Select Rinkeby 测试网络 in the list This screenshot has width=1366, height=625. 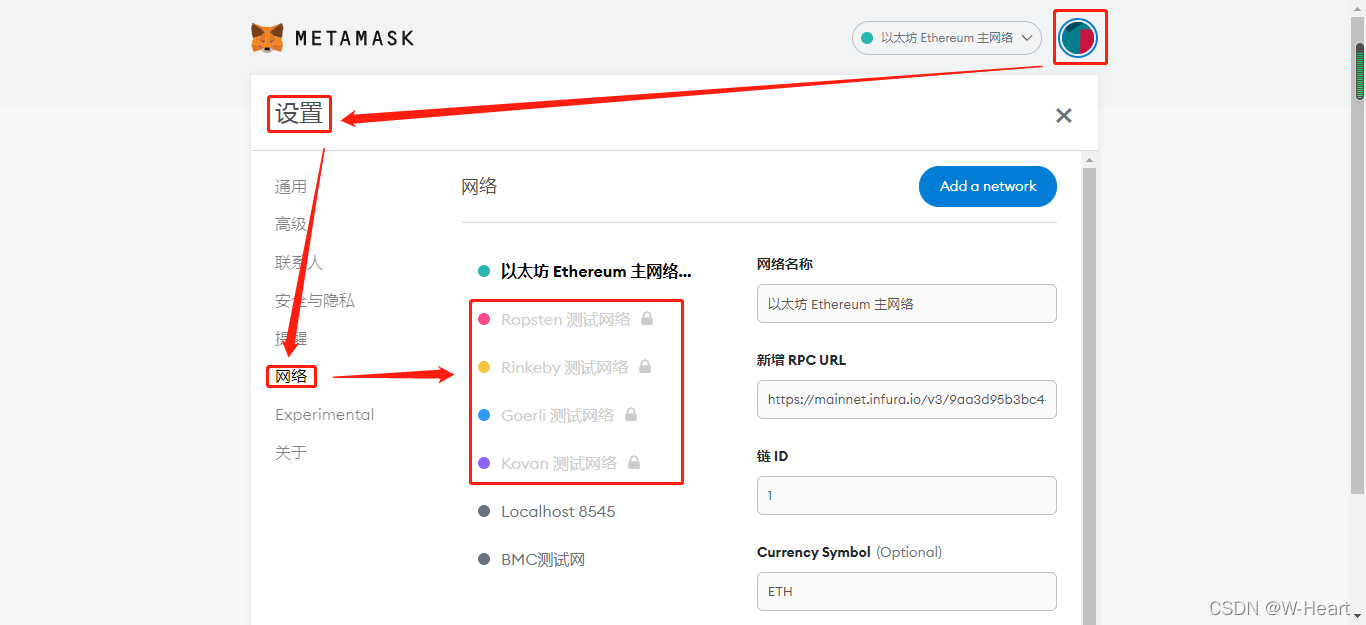pyautogui.click(x=565, y=367)
